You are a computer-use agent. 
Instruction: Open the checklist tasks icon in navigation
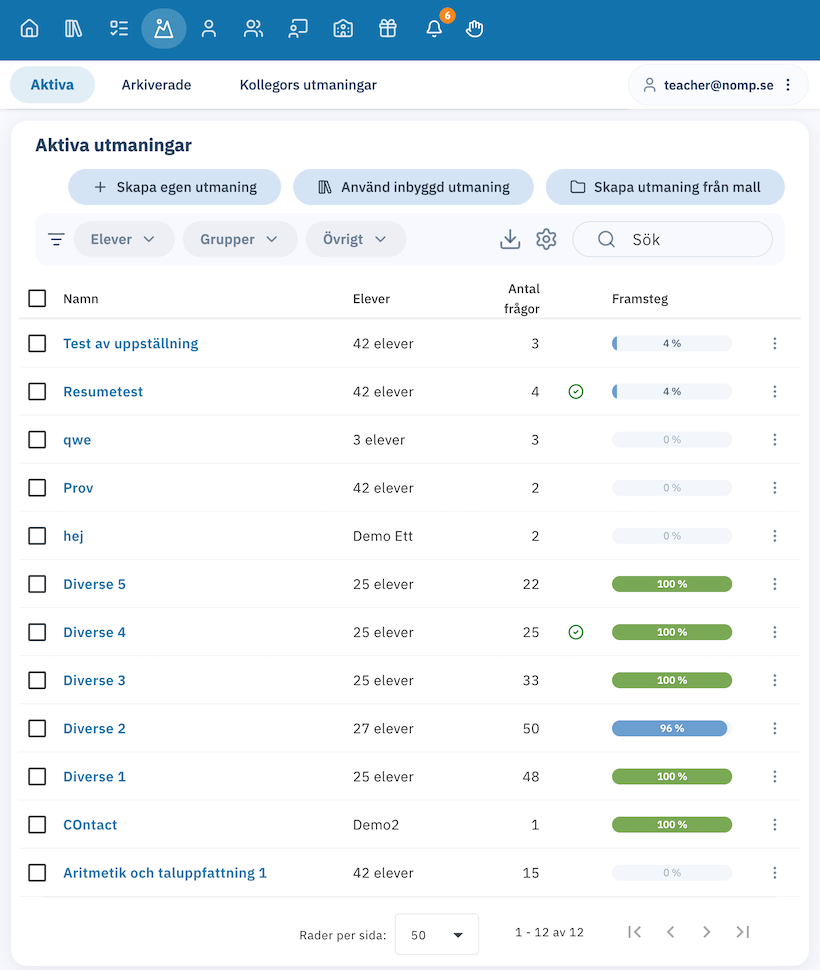pyautogui.click(x=119, y=28)
